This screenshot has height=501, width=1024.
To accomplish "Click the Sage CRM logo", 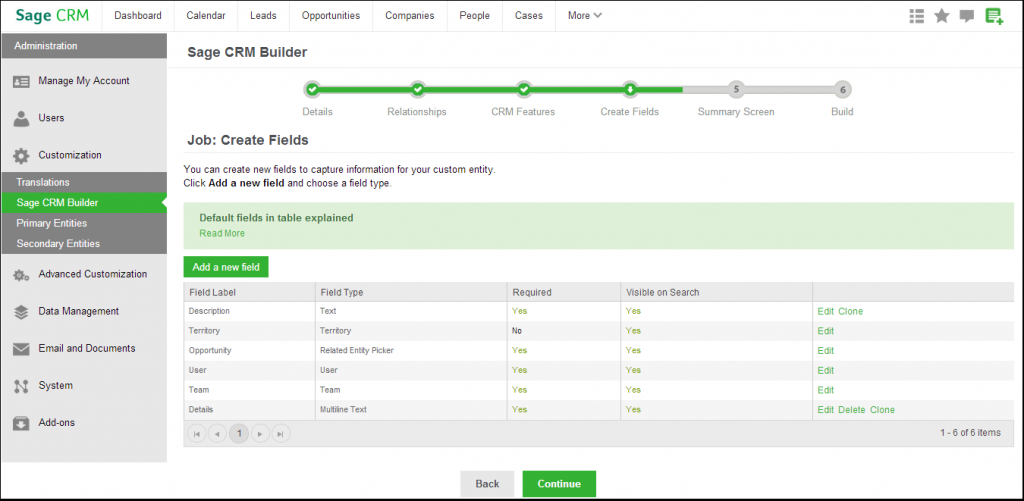I will pos(52,15).
